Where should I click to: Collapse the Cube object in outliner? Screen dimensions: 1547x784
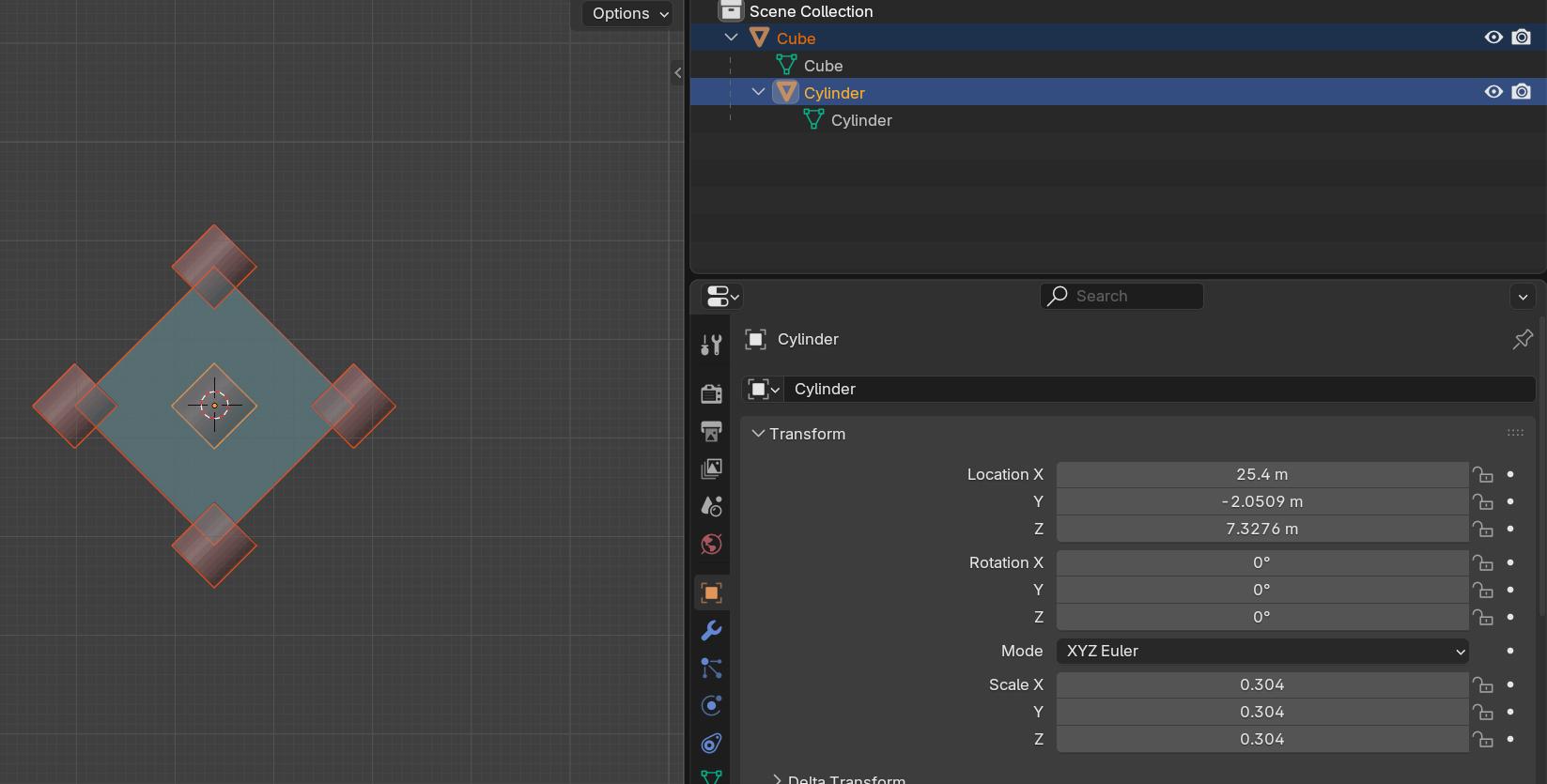point(731,38)
